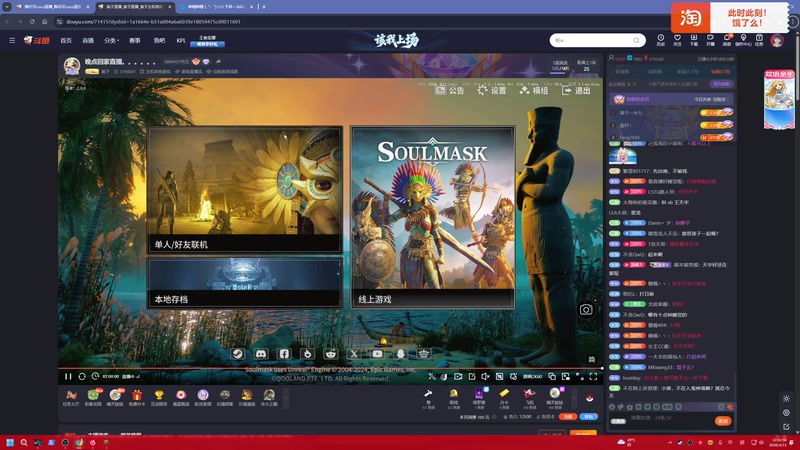Click 退出 exit in game menu
The image size is (800, 450).
point(576,90)
